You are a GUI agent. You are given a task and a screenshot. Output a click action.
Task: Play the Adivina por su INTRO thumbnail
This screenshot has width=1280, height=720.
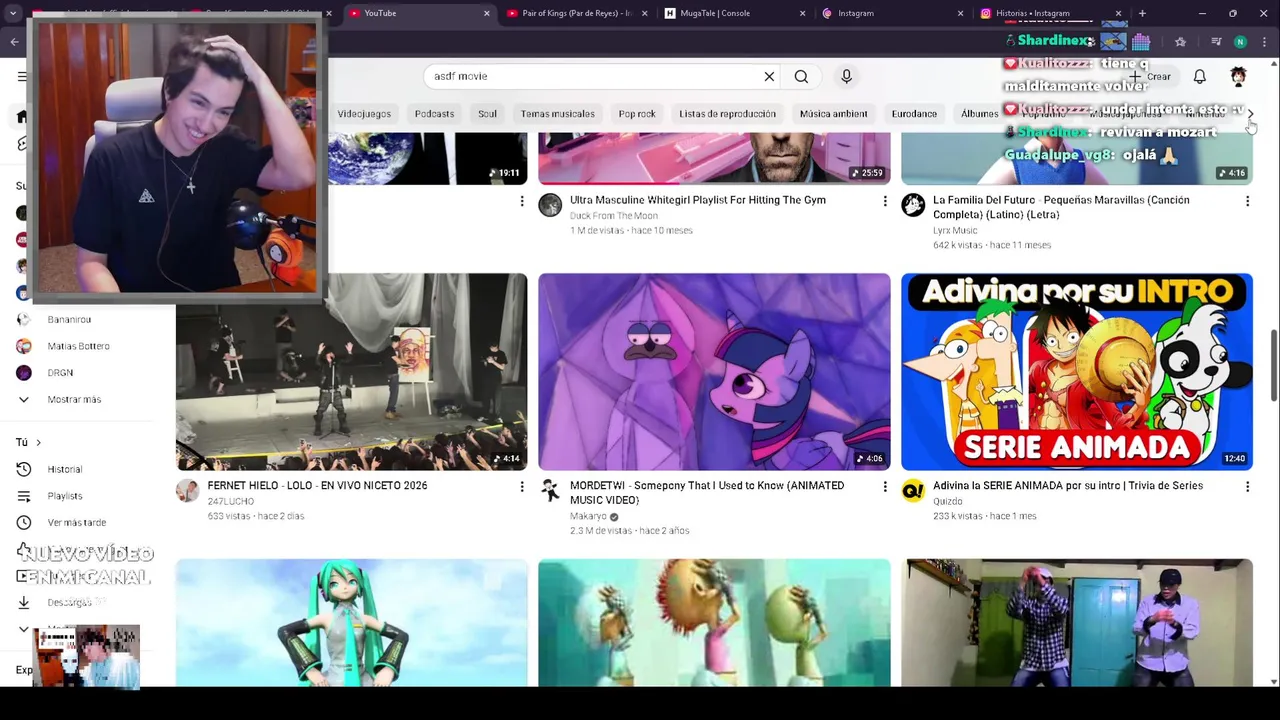coord(1077,372)
